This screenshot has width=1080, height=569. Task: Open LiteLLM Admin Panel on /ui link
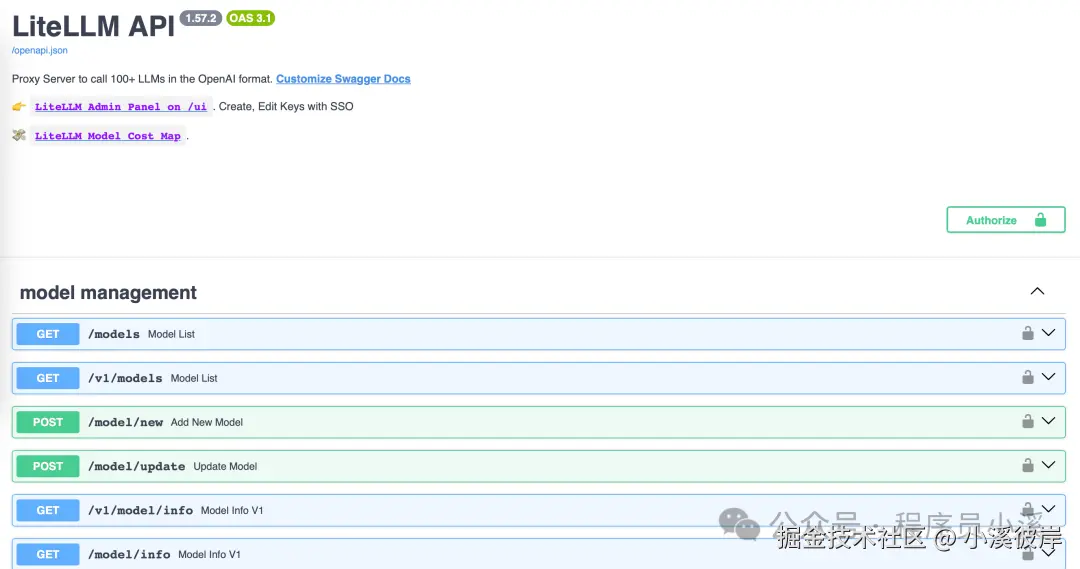point(121,107)
